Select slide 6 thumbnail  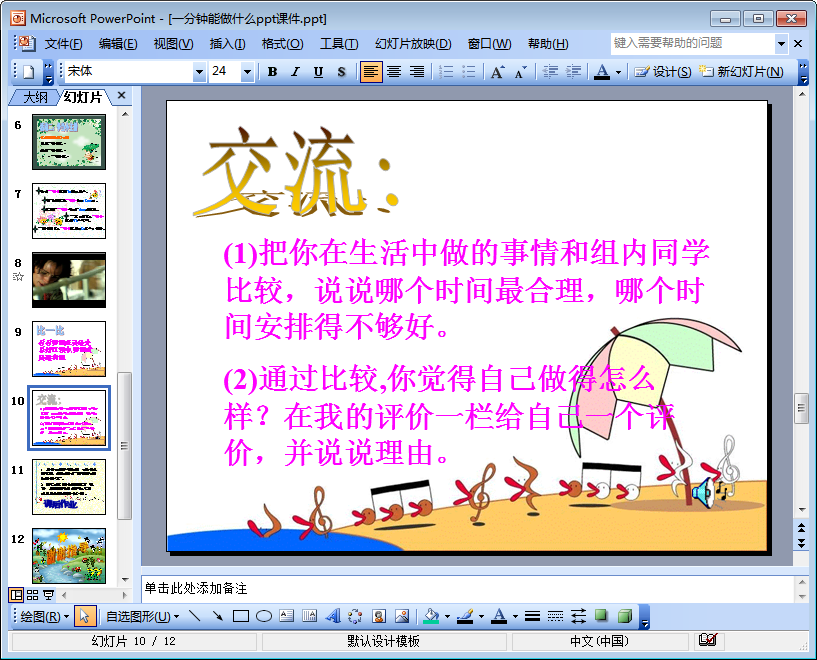click(69, 142)
